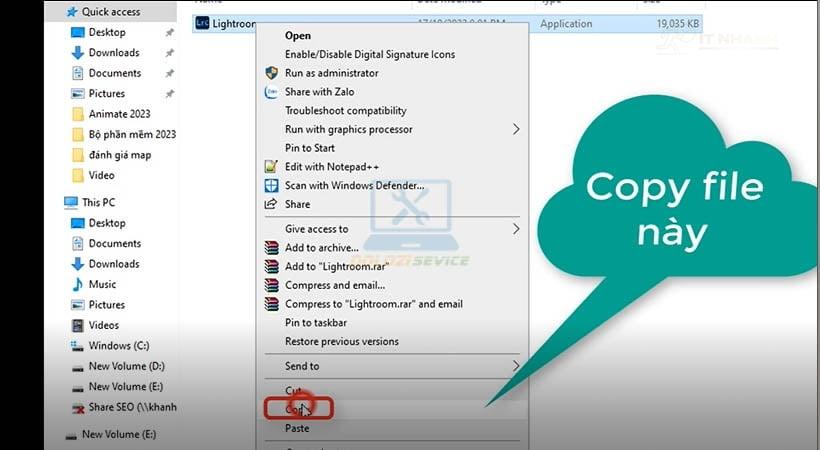Viewport: 820px width, 450px height.
Task: Select Downloads under Quick access
Action: 114,53
